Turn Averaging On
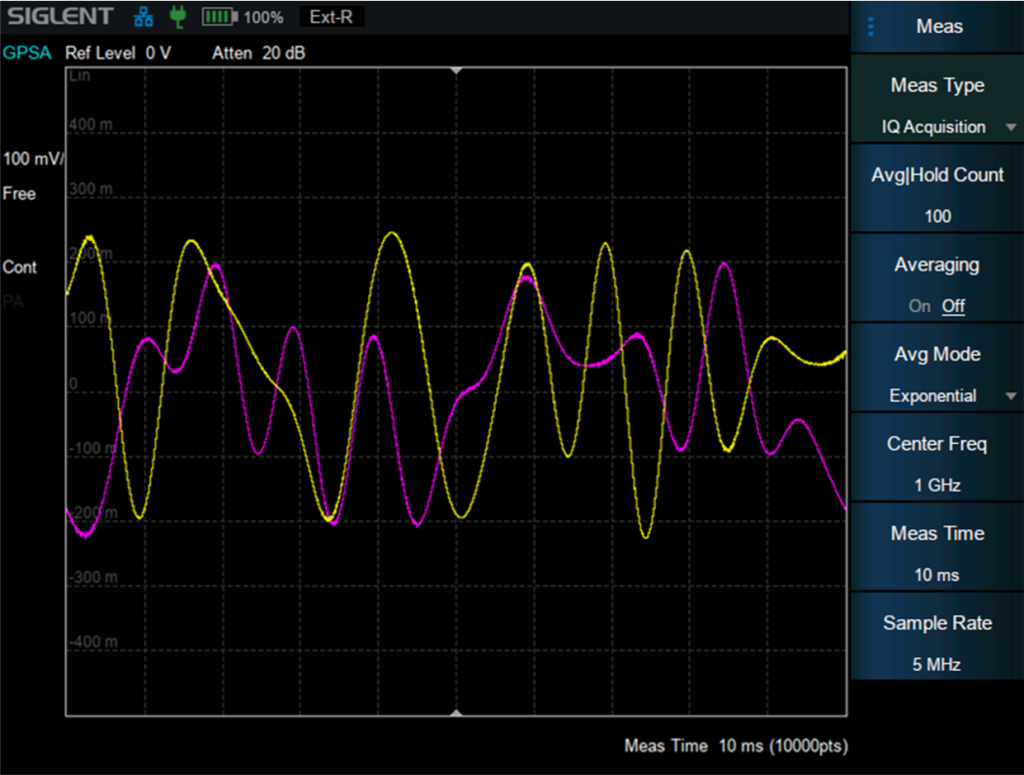This screenshot has height=775, width=1024. coord(919,306)
